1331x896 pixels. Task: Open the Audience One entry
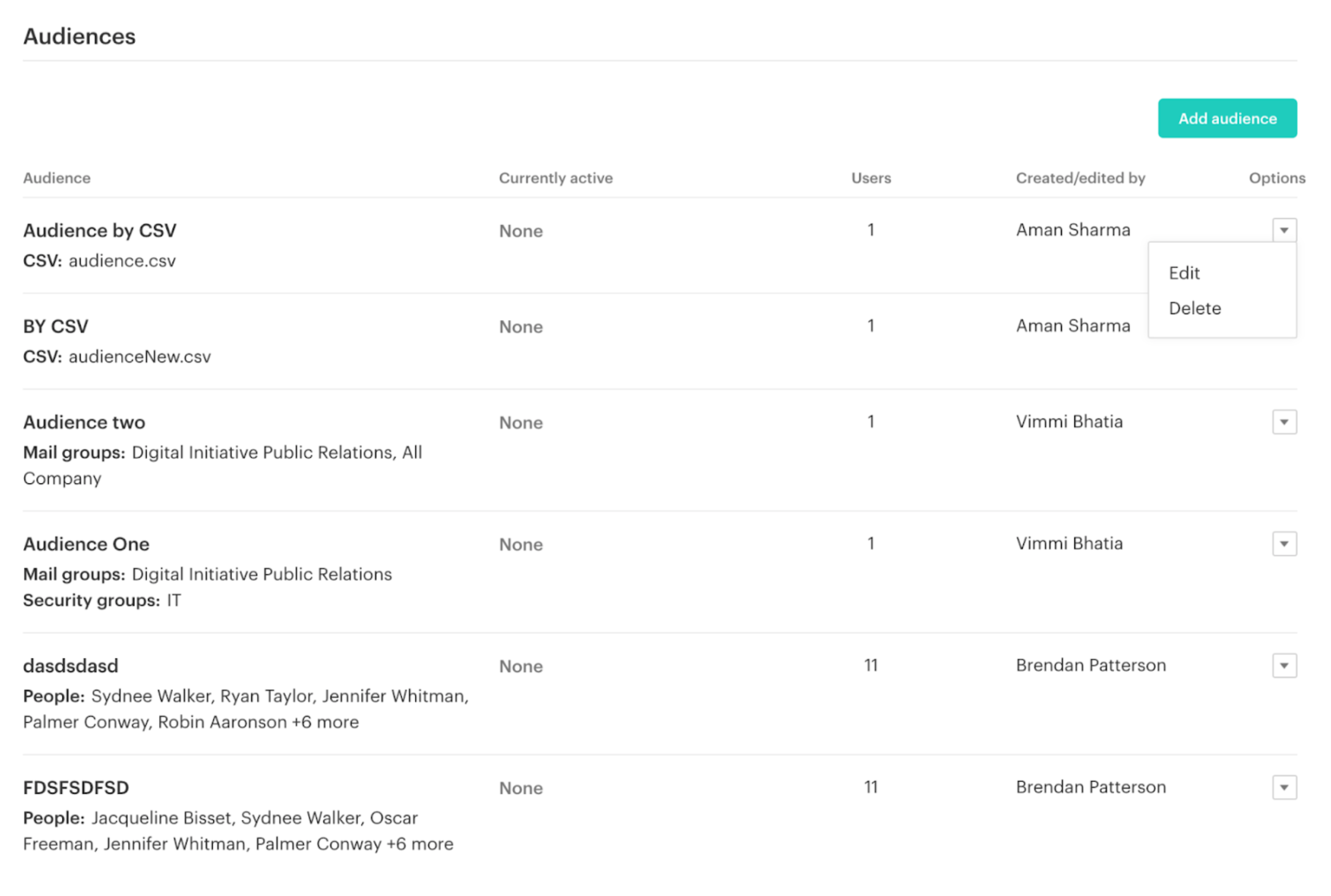click(x=86, y=544)
